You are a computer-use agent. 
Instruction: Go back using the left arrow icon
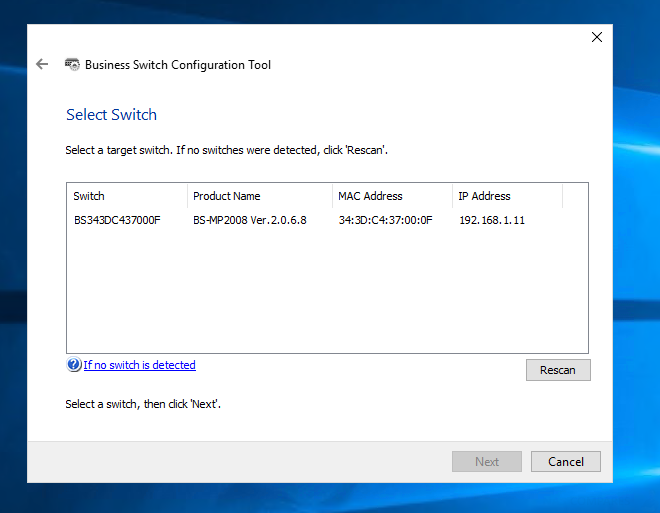pyautogui.click(x=42, y=64)
